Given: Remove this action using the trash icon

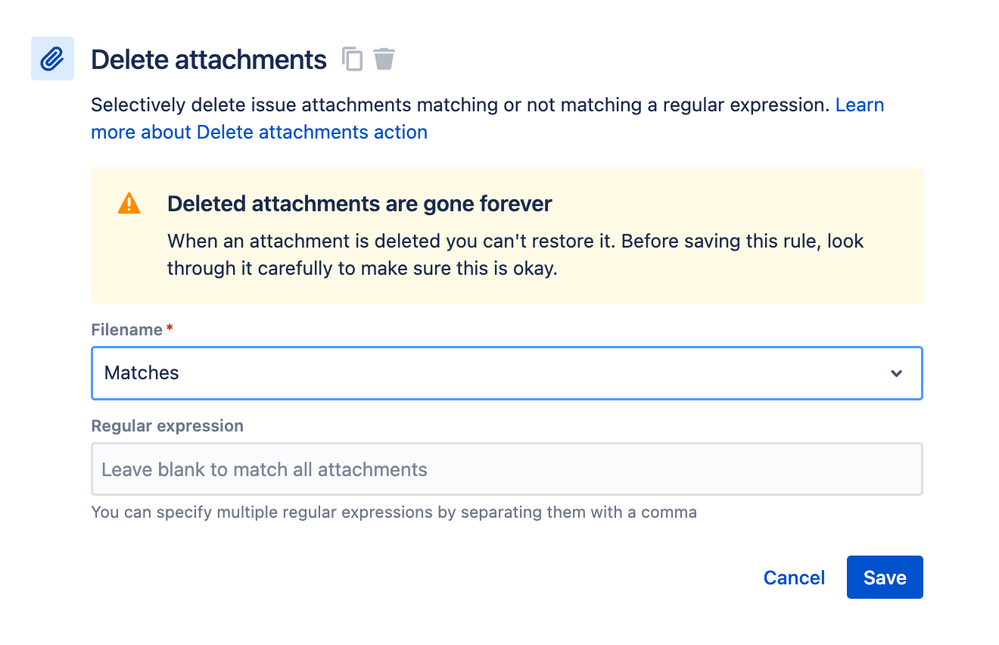Looking at the screenshot, I should pyautogui.click(x=384, y=59).
